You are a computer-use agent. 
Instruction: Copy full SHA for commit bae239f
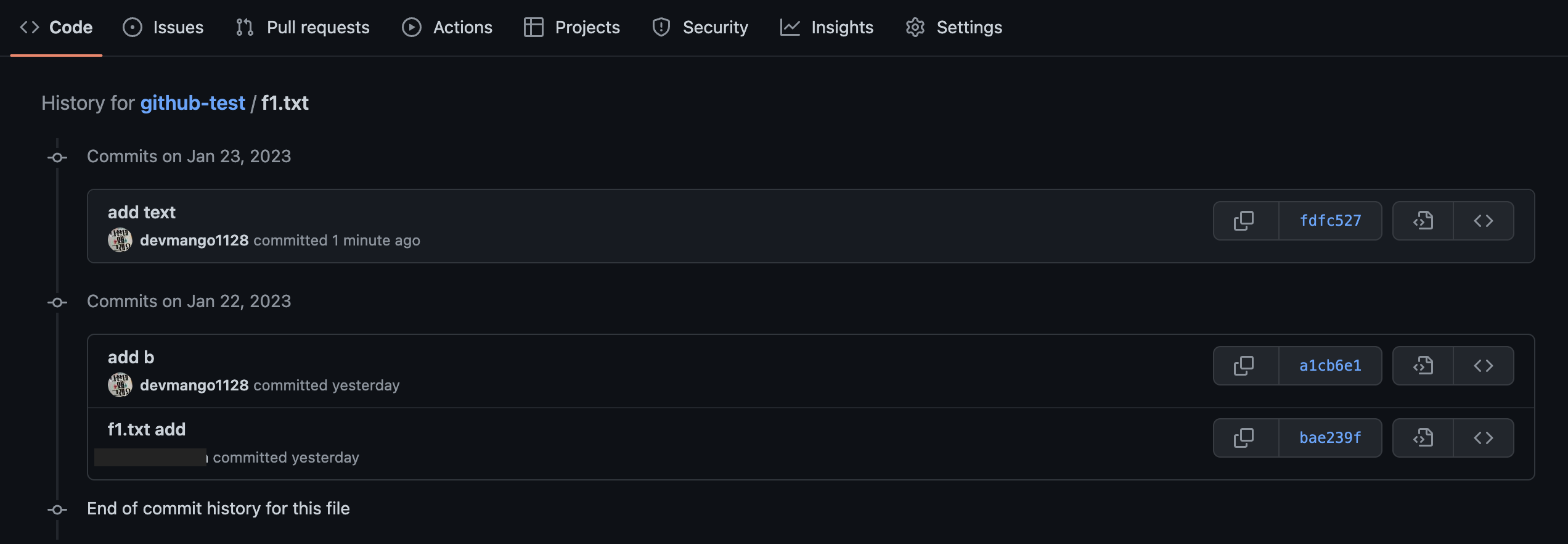1246,438
